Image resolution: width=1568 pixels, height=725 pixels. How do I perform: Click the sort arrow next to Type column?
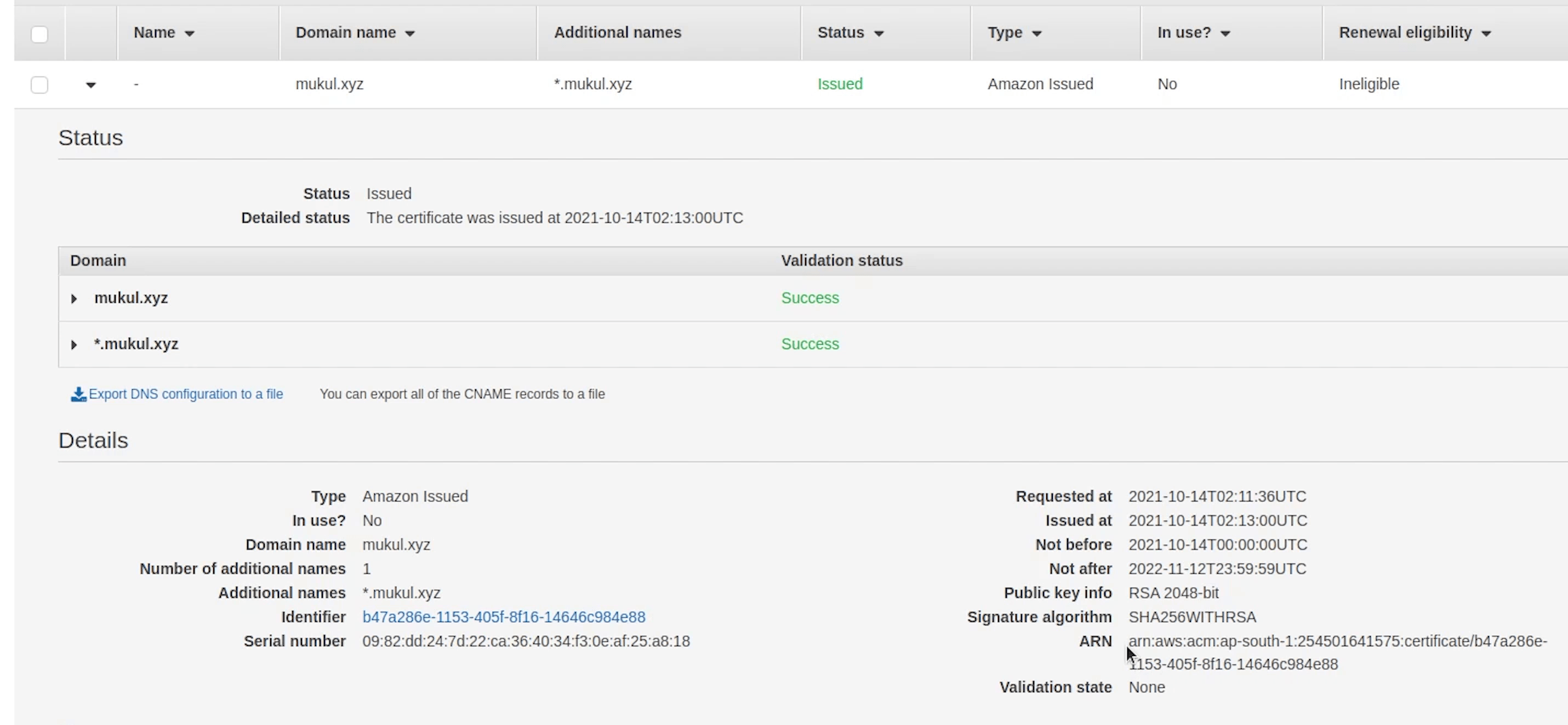(1036, 33)
